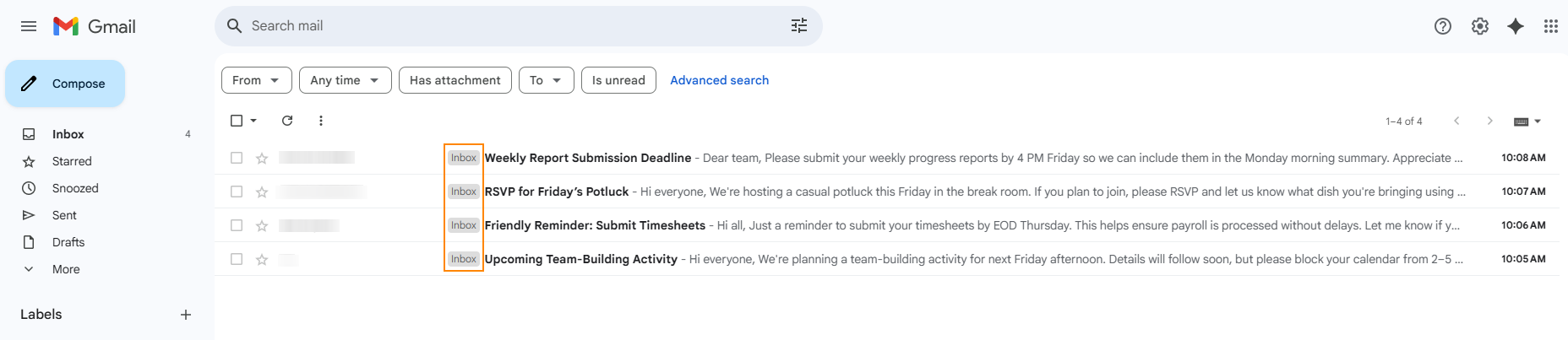
Task: Open the Support help icon
Action: pyautogui.click(x=1443, y=26)
